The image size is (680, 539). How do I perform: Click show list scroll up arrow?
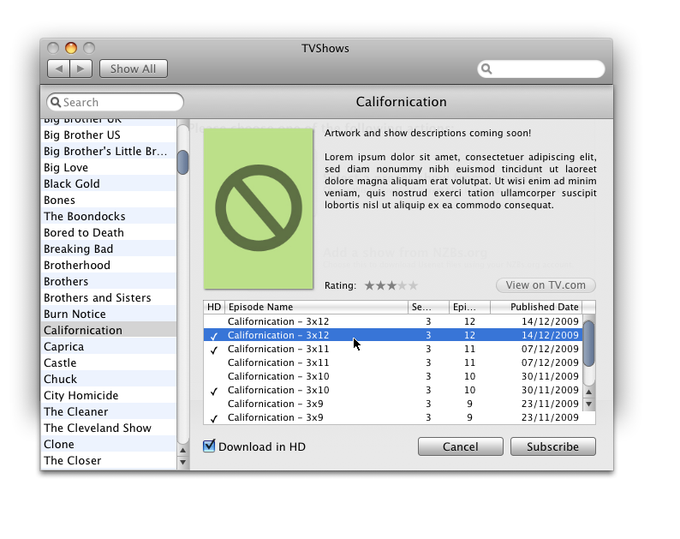point(183,451)
